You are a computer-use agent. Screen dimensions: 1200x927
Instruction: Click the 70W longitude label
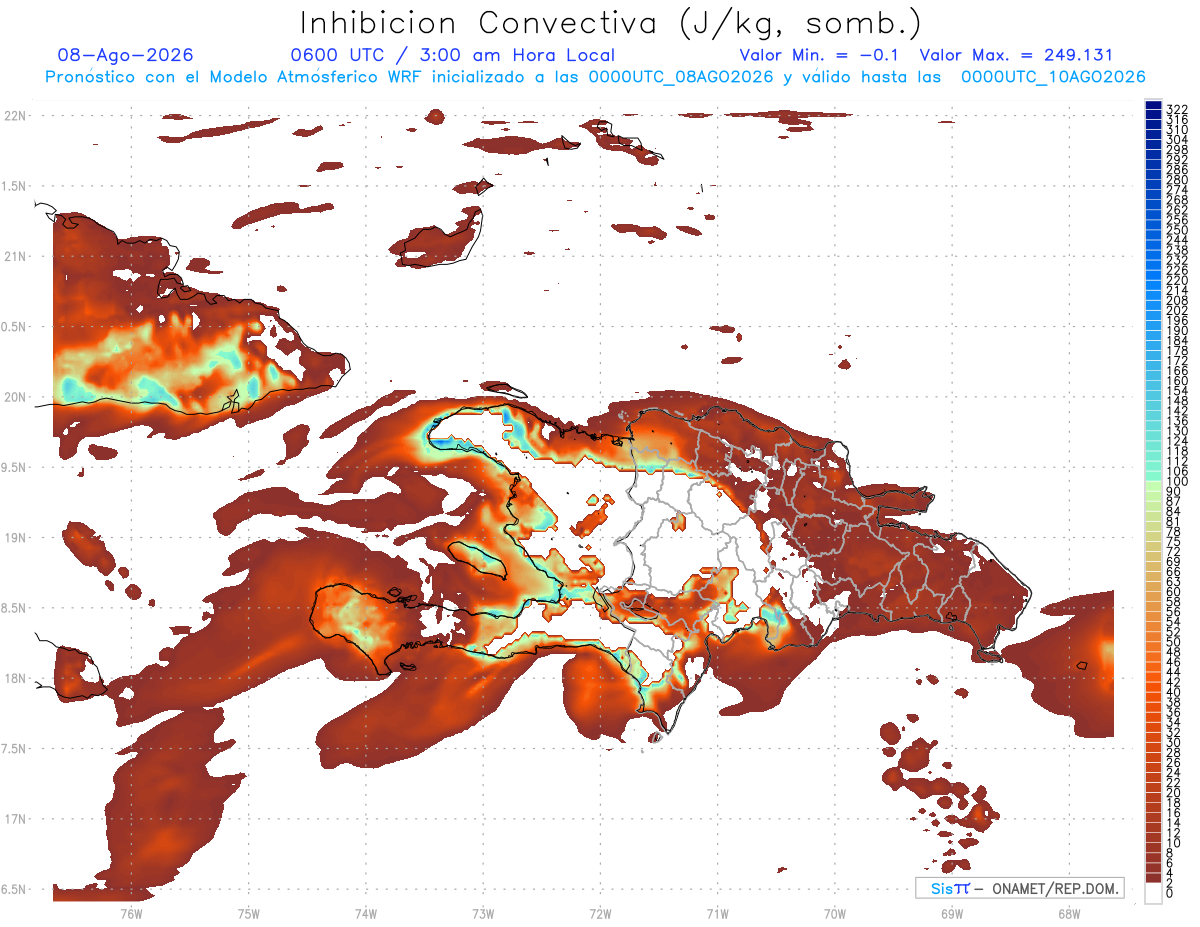(835, 913)
